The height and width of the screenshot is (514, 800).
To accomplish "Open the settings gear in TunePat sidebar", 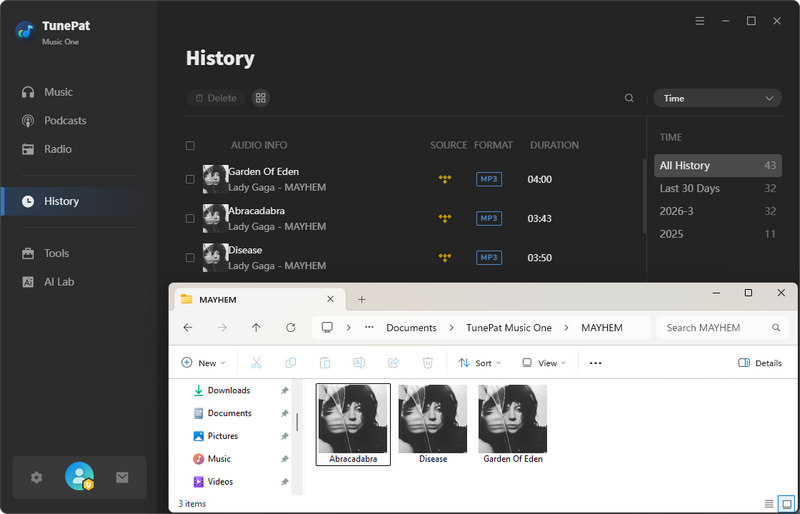I will [x=37, y=478].
